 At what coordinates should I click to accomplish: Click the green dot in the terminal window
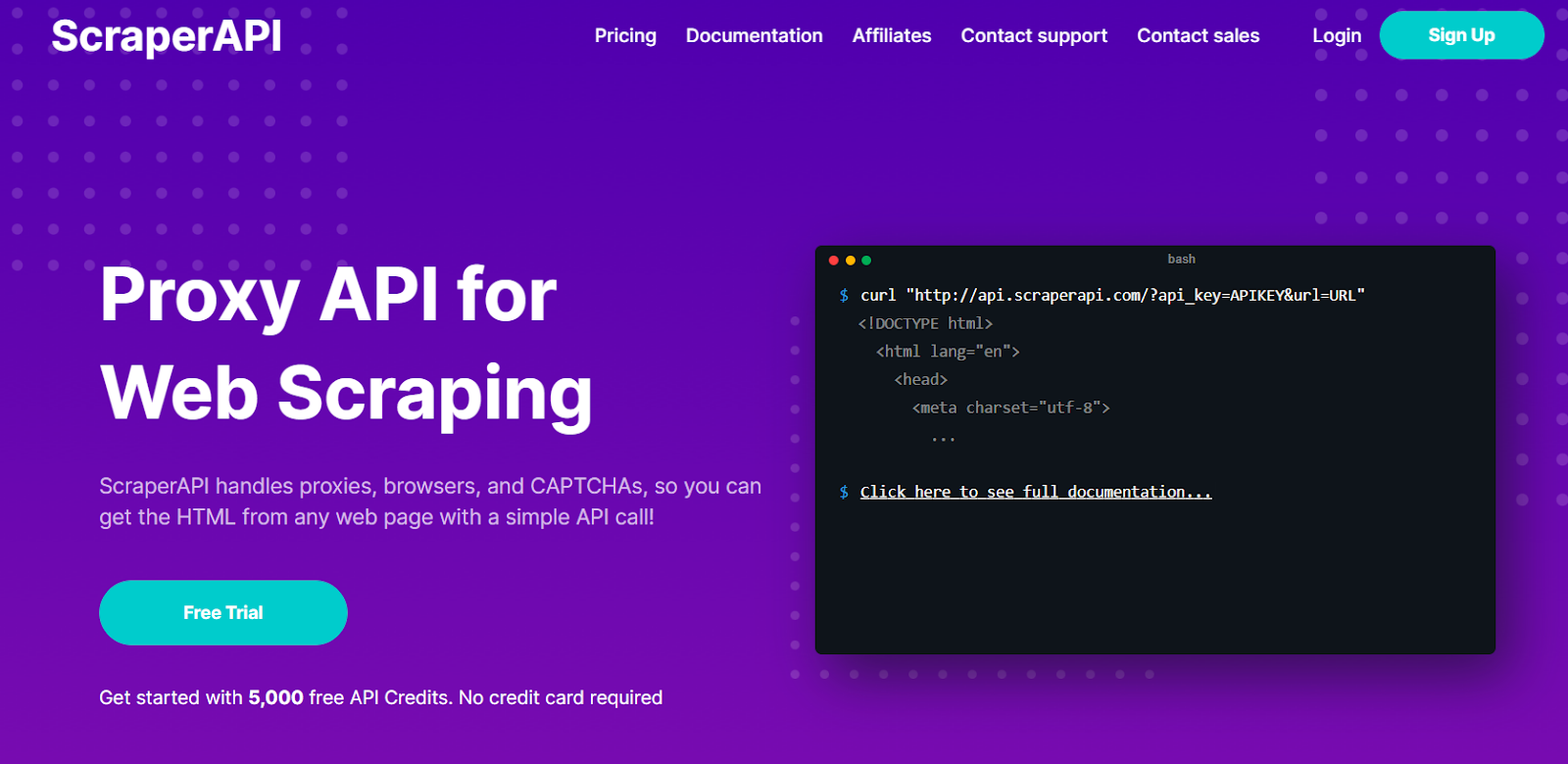(x=866, y=260)
